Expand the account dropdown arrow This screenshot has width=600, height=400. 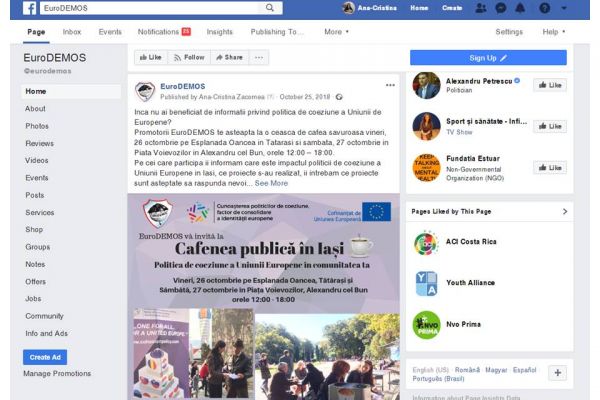coord(564,8)
